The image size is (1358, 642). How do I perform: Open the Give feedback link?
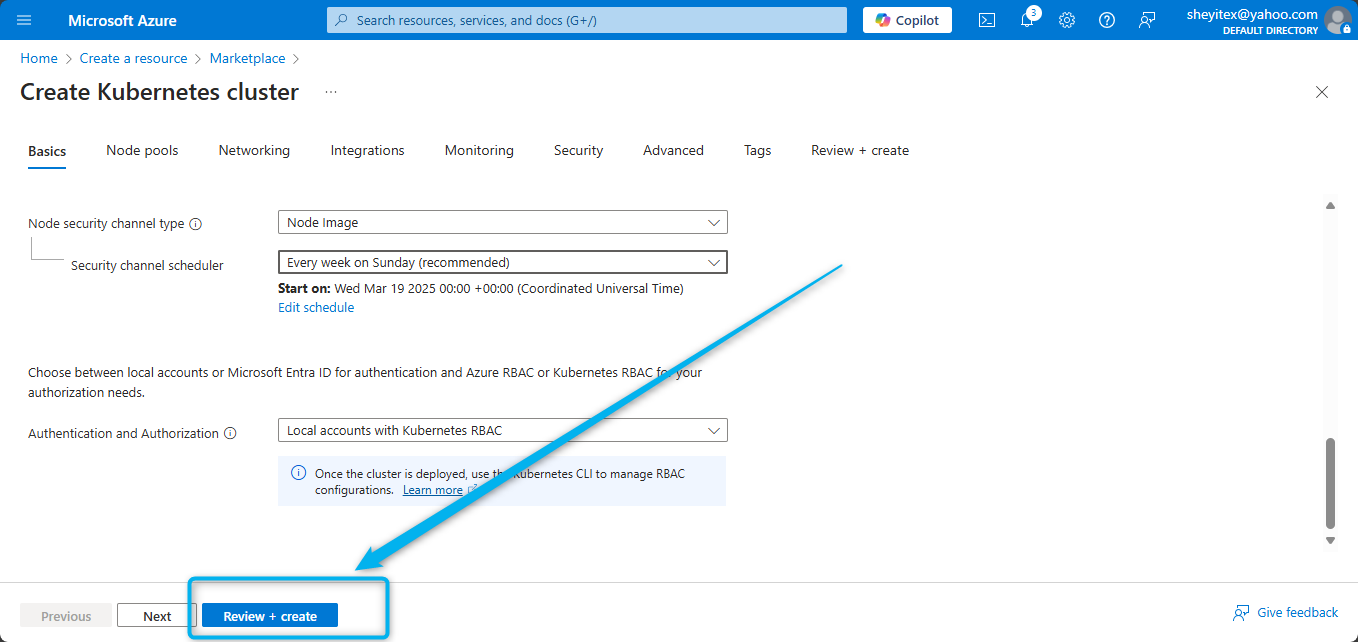click(x=1286, y=612)
